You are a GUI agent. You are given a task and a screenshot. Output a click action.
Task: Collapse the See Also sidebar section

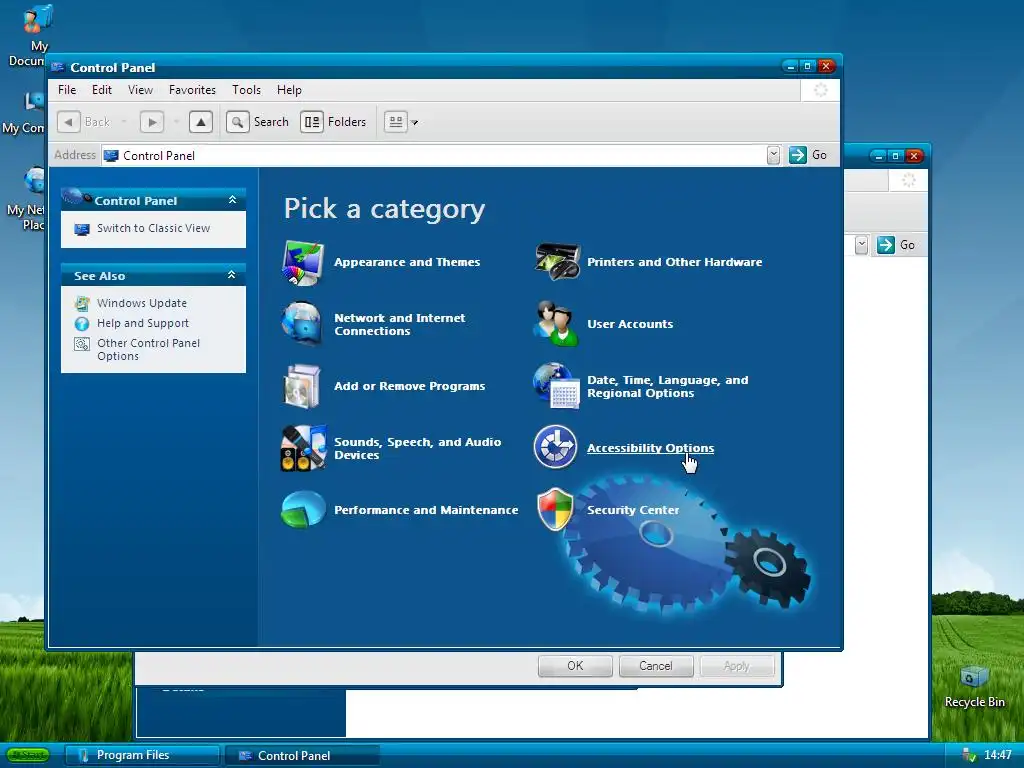click(231, 275)
